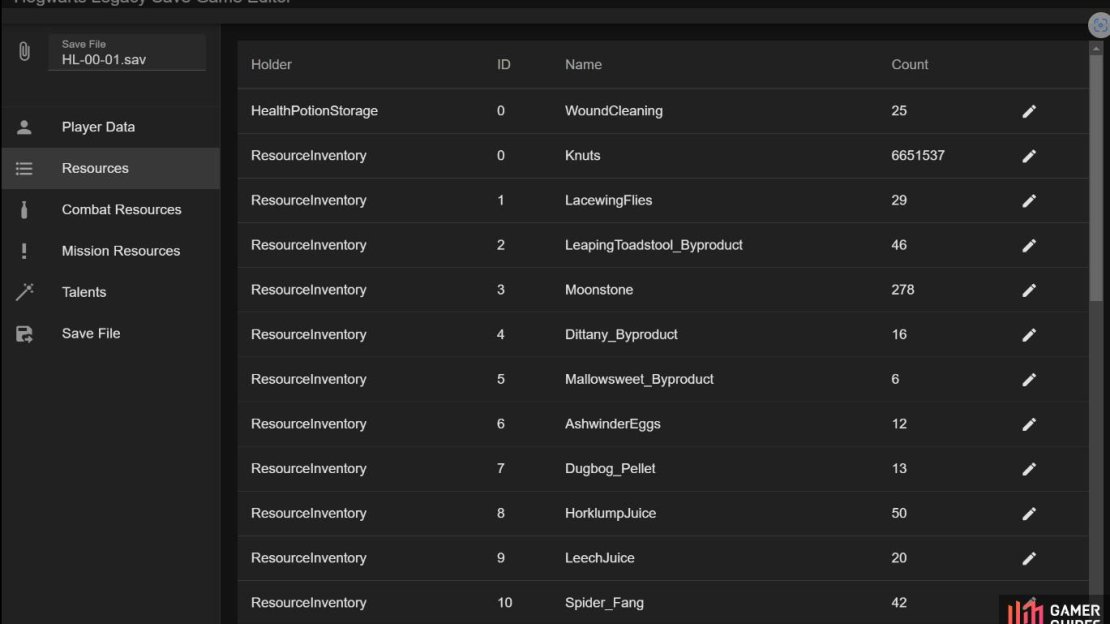Click the HorklumpJuice count 50
This screenshot has width=1110, height=624.
899,513
